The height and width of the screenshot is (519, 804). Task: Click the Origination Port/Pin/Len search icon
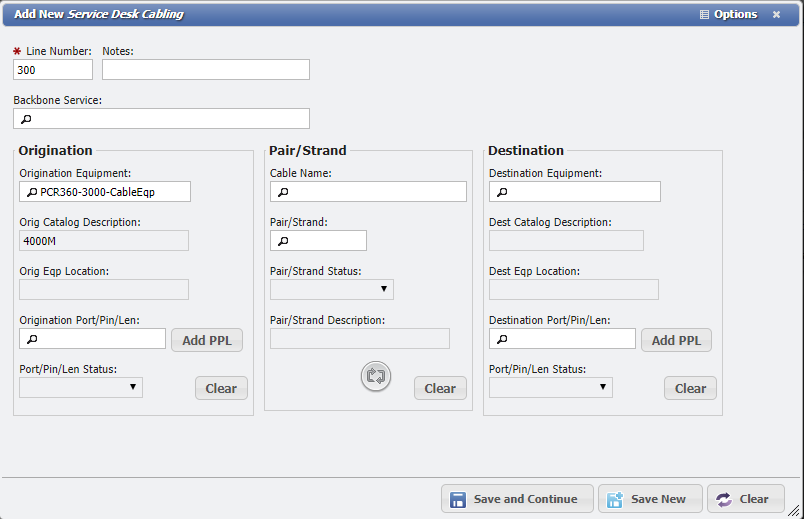click(x=32, y=340)
